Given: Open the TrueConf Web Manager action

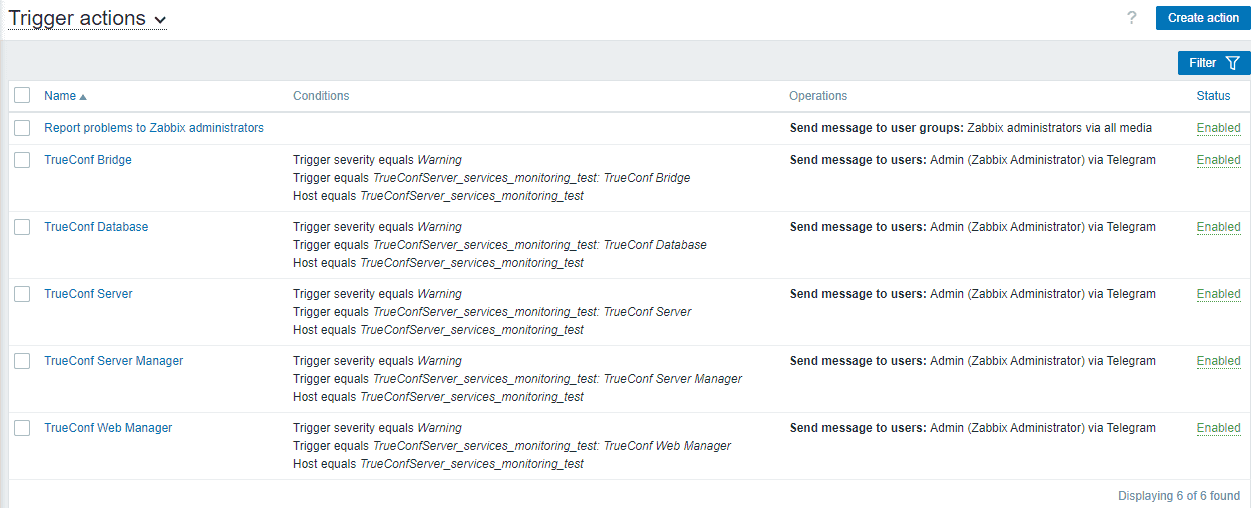Looking at the screenshot, I should coord(108,428).
